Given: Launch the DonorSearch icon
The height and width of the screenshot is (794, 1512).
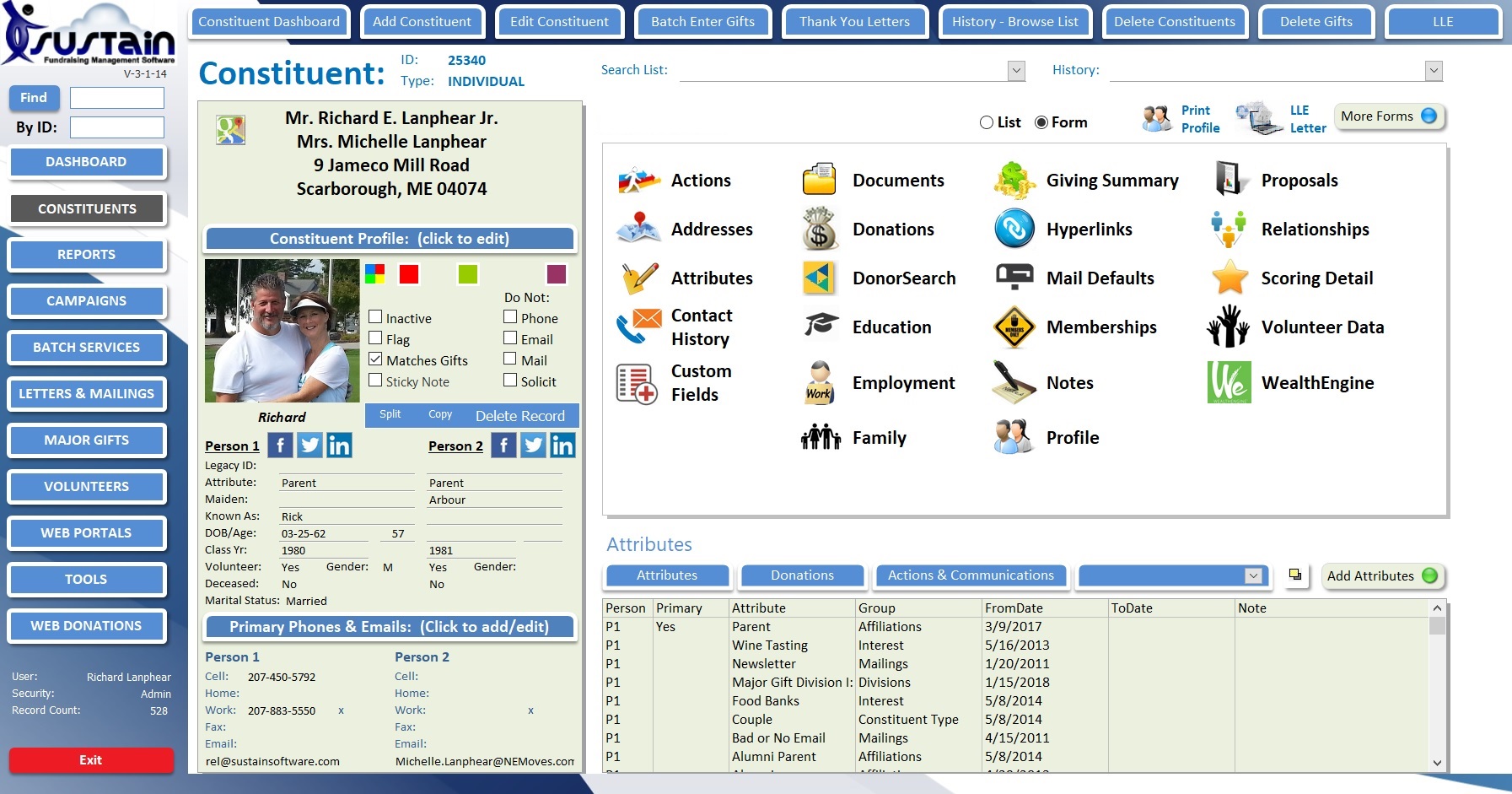Looking at the screenshot, I should [819, 278].
